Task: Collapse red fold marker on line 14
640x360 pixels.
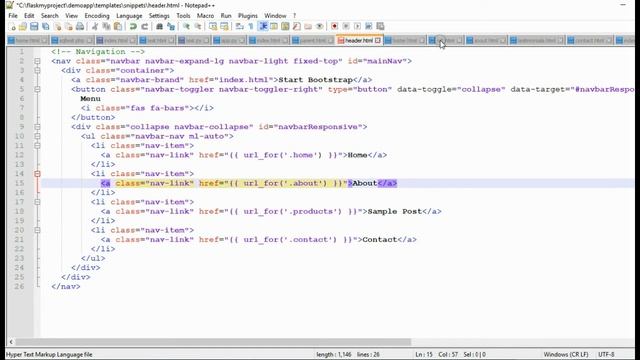Action: tap(37, 174)
